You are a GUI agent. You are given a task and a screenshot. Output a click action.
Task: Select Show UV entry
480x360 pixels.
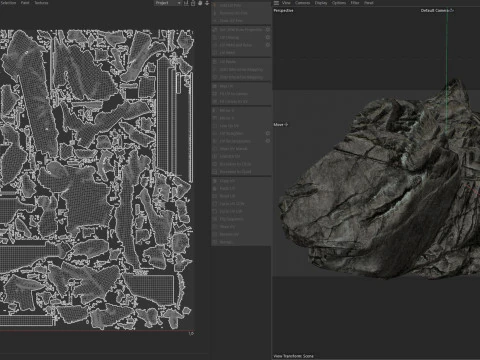click(x=241, y=227)
